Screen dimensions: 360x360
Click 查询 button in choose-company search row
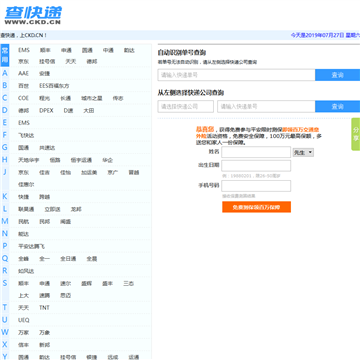point(337,106)
